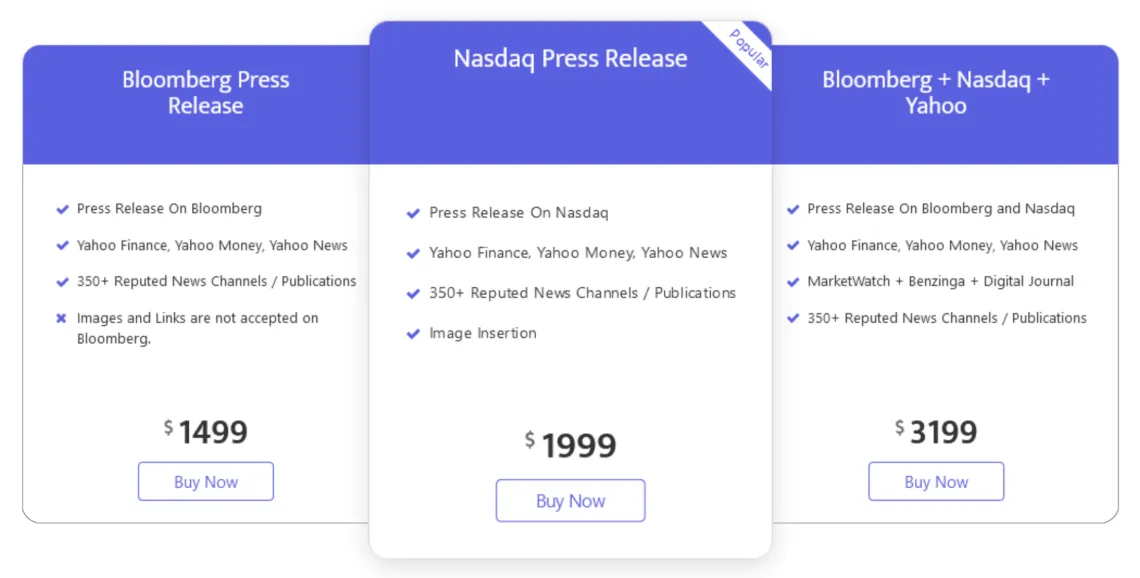The height and width of the screenshot is (578, 1140).
Task: Click the Image Insertion feature text
Action: point(483,333)
